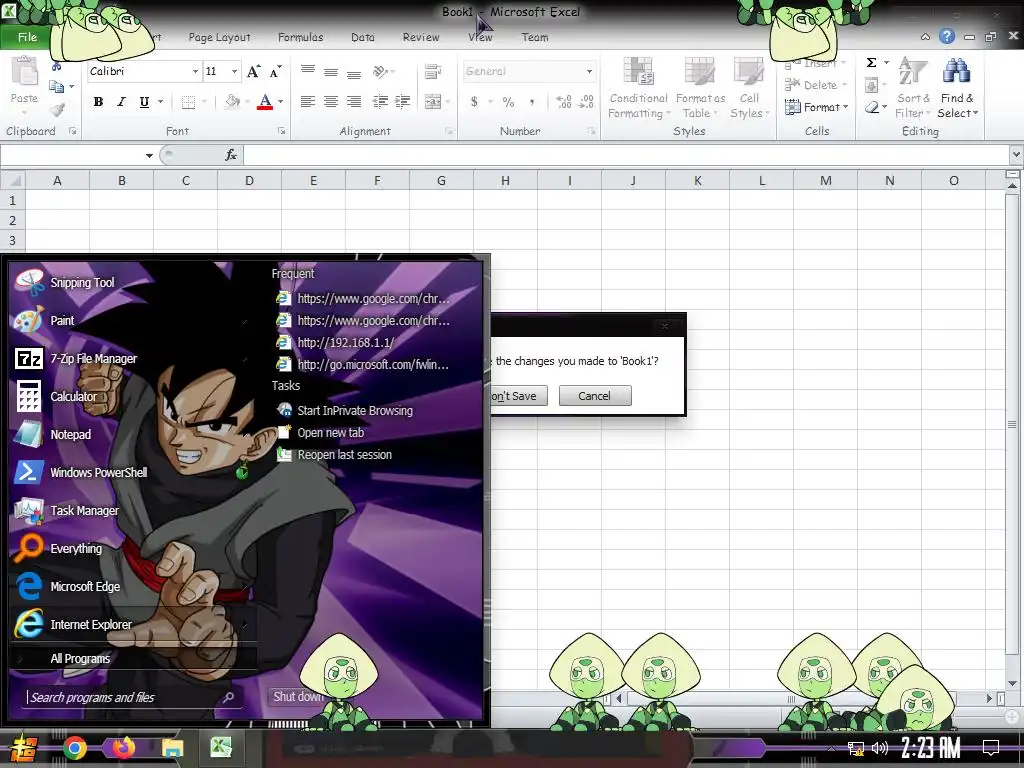1024x768 pixels.
Task: Expand All Programs in the Start menu
Action: [80, 658]
